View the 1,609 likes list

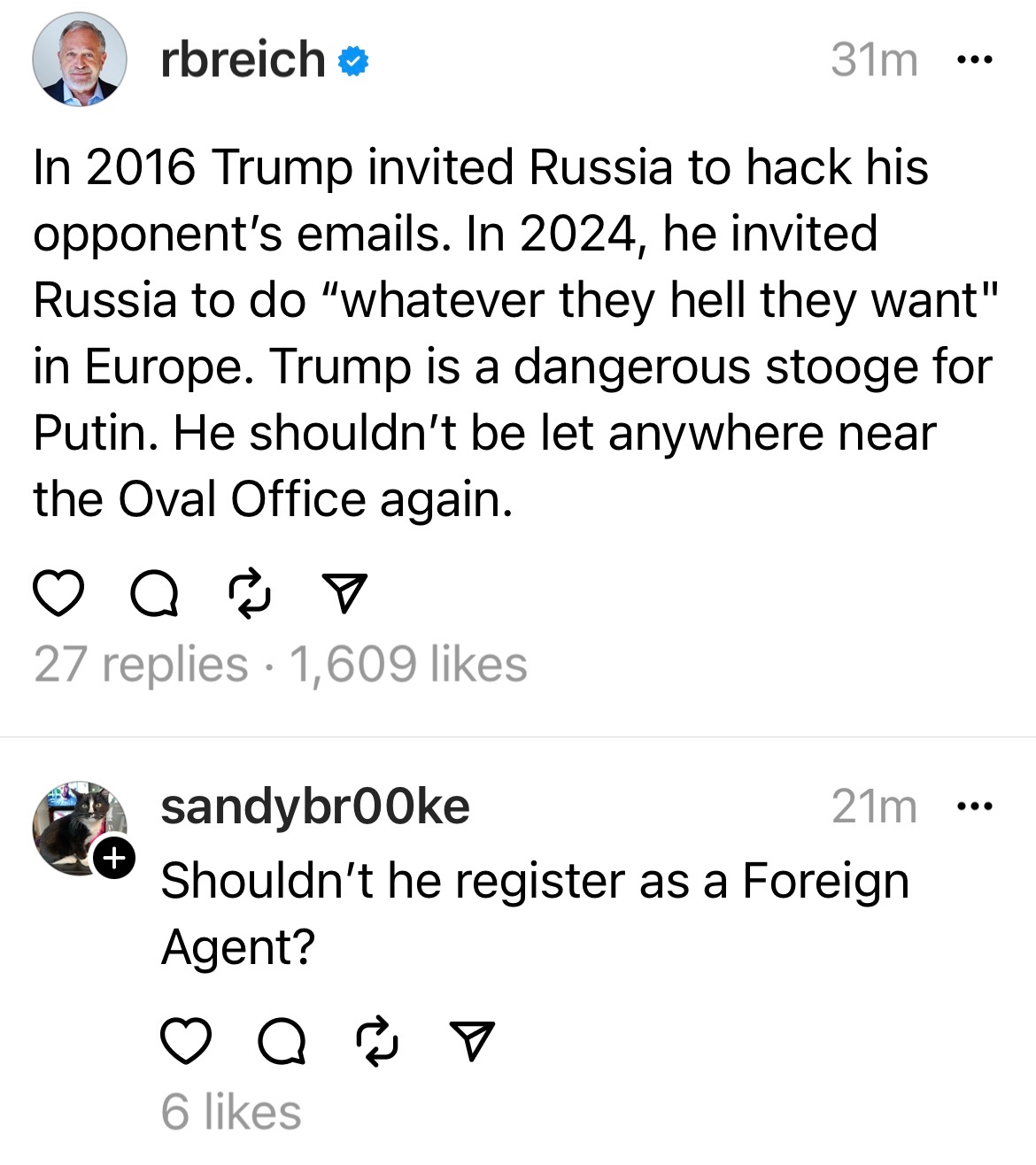(408, 664)
